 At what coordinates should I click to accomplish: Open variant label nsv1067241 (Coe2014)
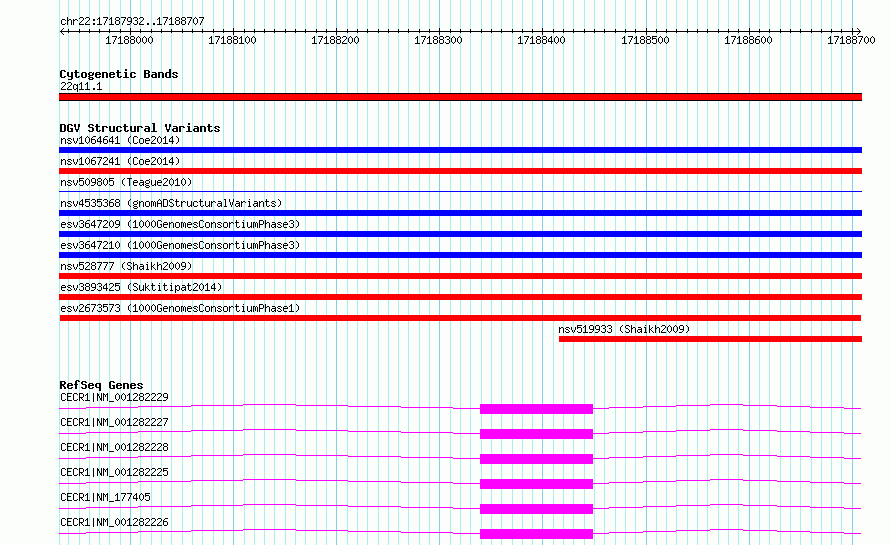120,161
